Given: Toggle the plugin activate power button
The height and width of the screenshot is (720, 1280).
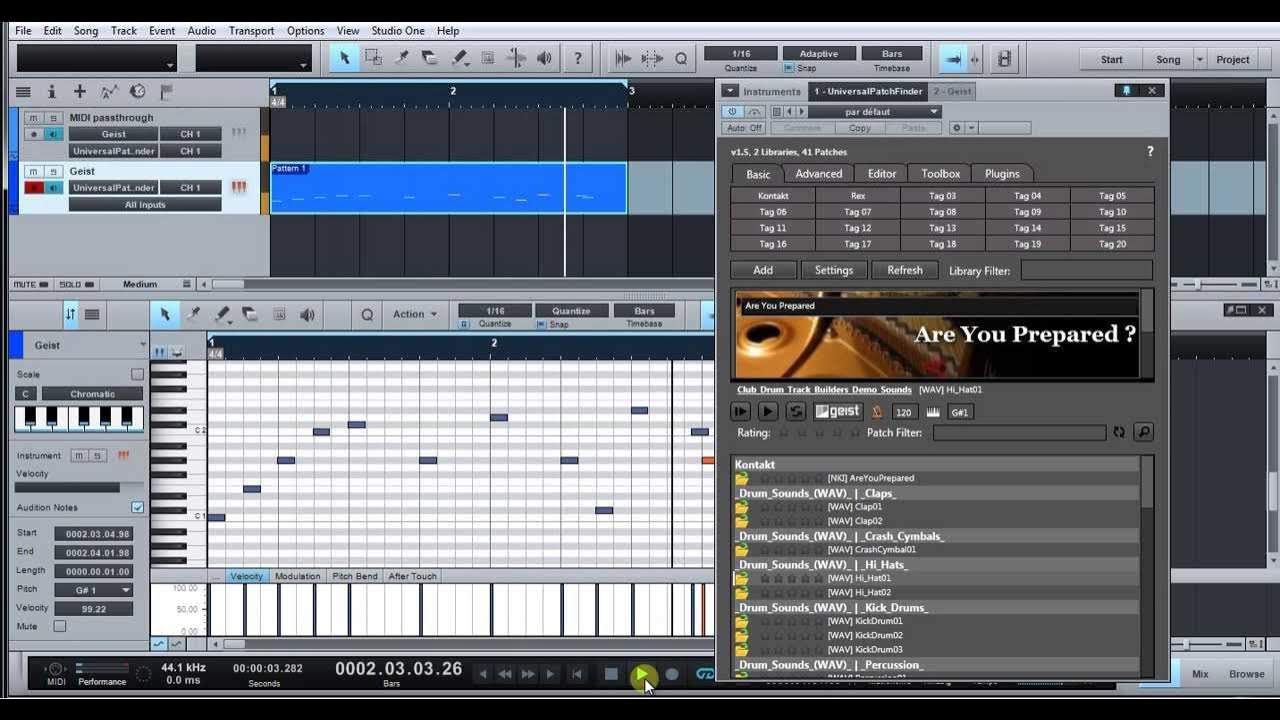Looking at the screenshot, I should pyautogui.click(x=732, y=112).
